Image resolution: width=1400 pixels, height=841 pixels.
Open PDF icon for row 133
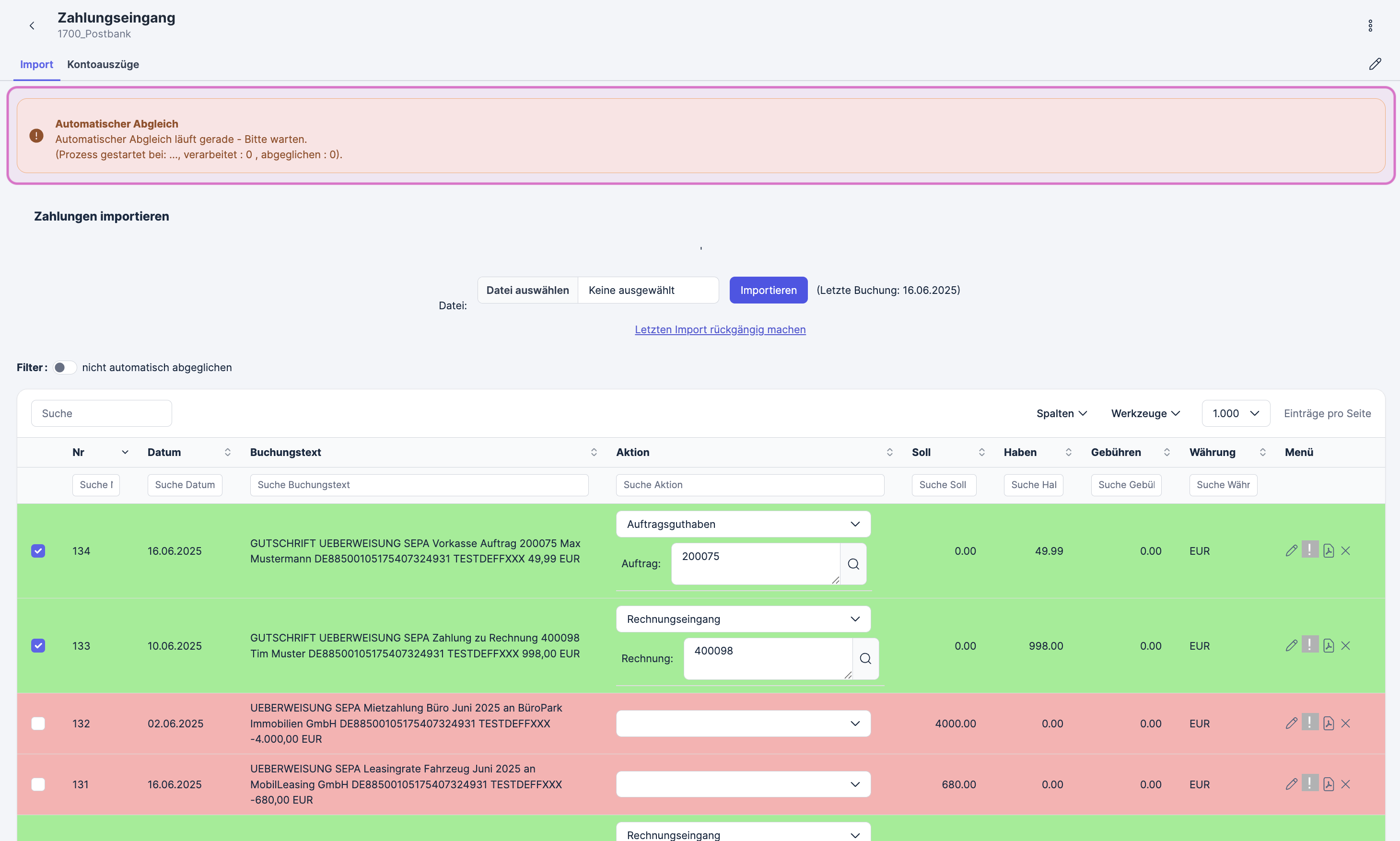click(1328, 645)
